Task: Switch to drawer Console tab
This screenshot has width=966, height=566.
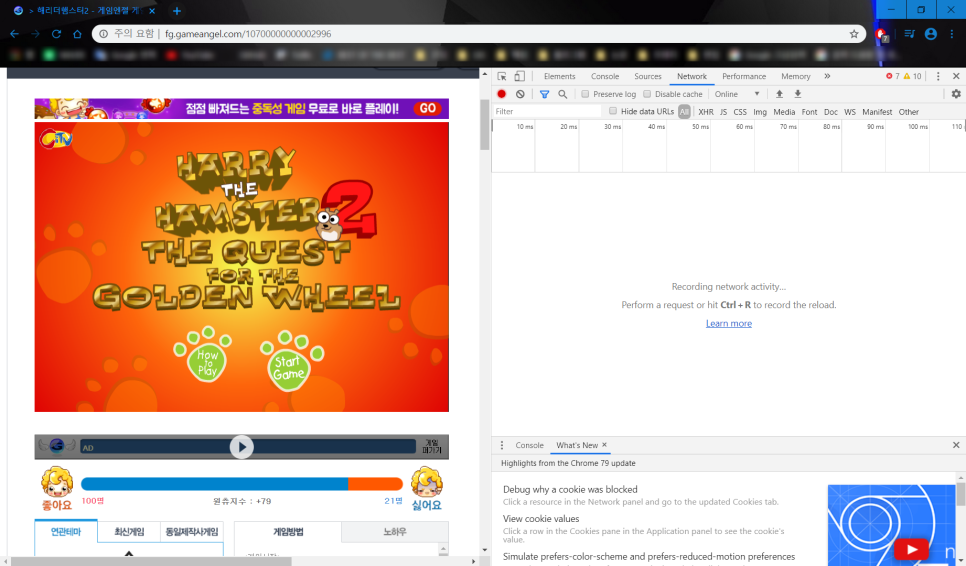Action: coord(529,445)
